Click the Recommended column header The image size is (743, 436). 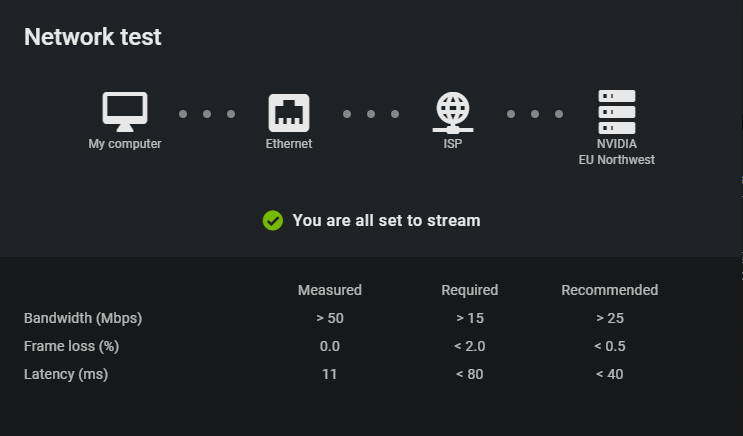click(x=610, y=290)
